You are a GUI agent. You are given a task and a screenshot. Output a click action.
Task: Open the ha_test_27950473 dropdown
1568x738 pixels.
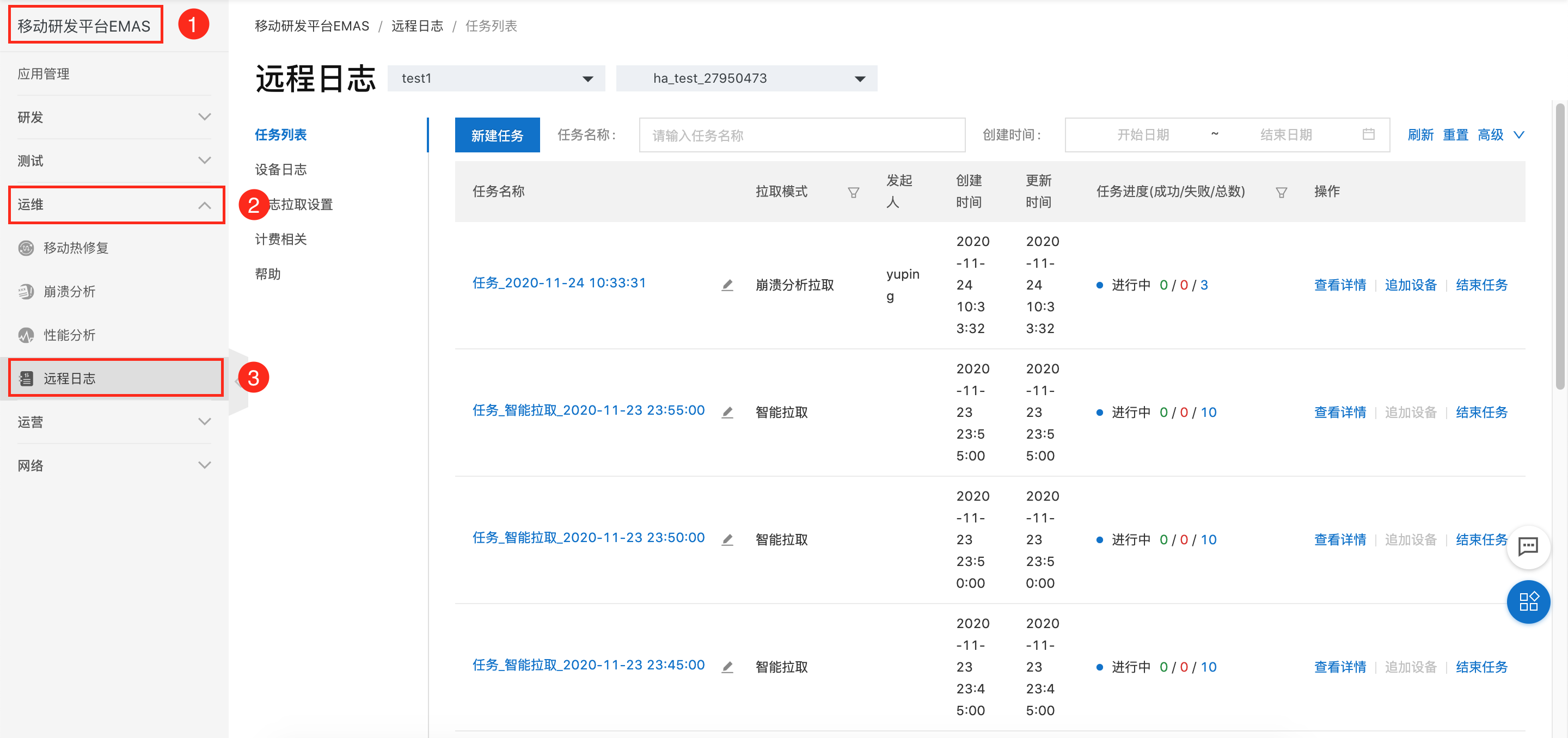click(x=746, y=78)
